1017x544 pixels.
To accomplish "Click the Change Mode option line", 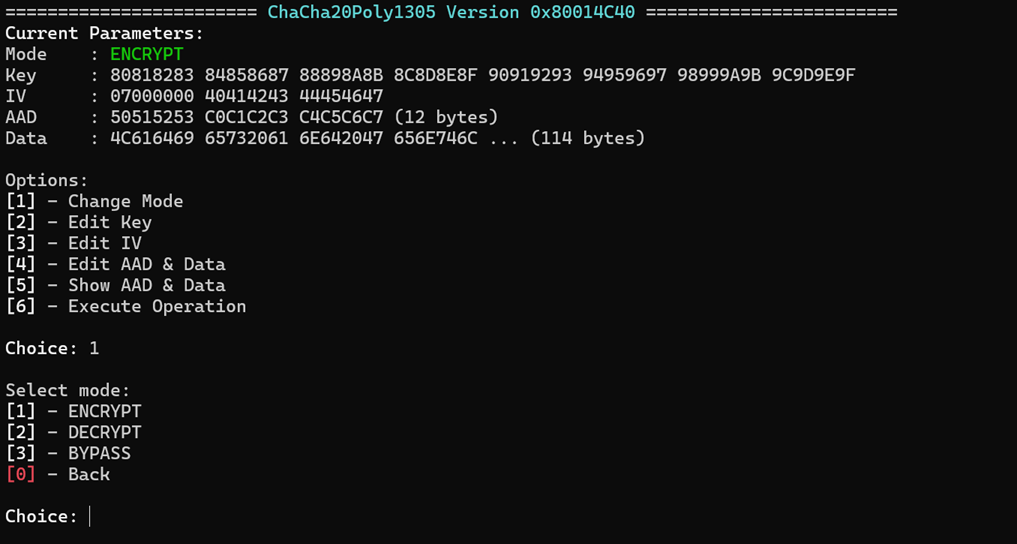I will [94, 201].
